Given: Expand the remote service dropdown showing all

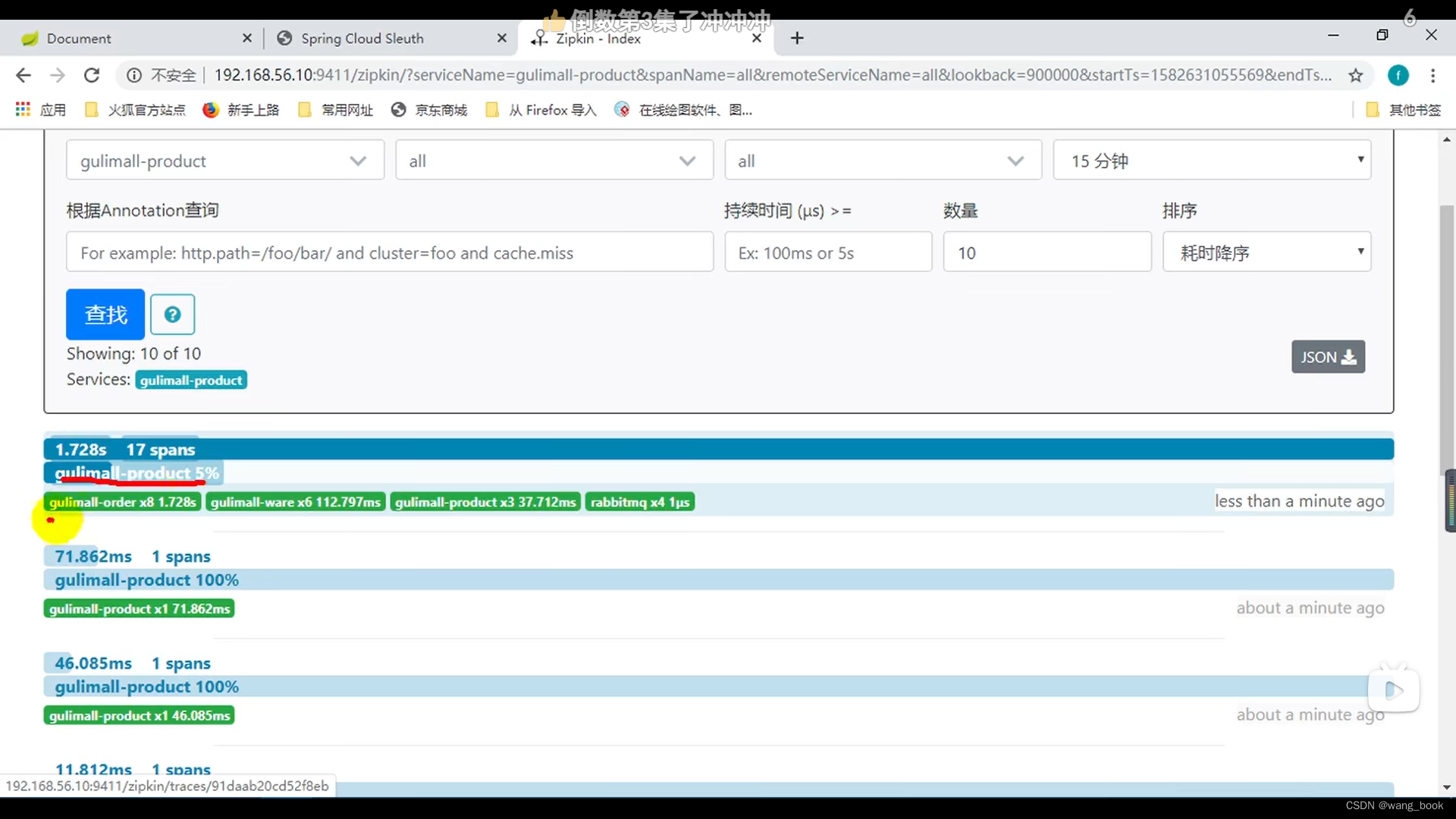Looking at the screenshot, I should 883,160.
